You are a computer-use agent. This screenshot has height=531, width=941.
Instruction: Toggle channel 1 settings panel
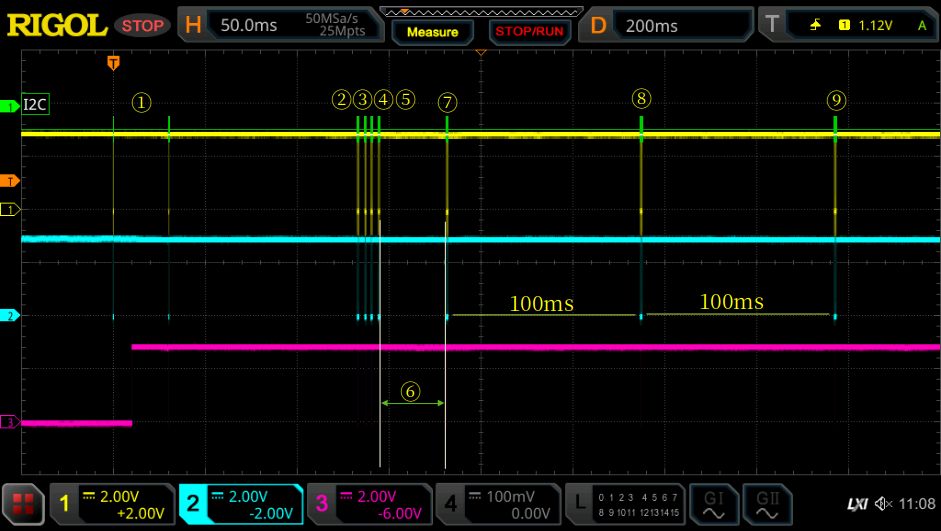(x=113, y=503)
